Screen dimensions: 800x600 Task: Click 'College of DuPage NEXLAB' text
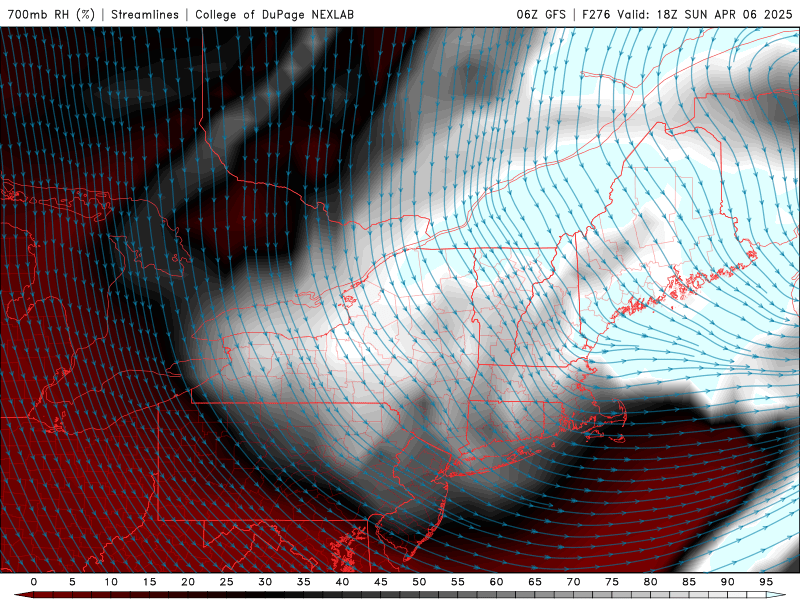pos(274,14)
